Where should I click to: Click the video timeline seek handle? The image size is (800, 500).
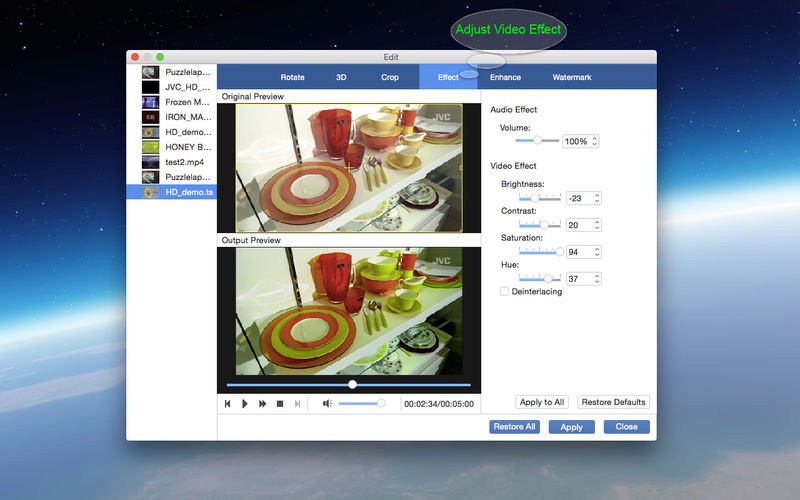pos(353,384)
